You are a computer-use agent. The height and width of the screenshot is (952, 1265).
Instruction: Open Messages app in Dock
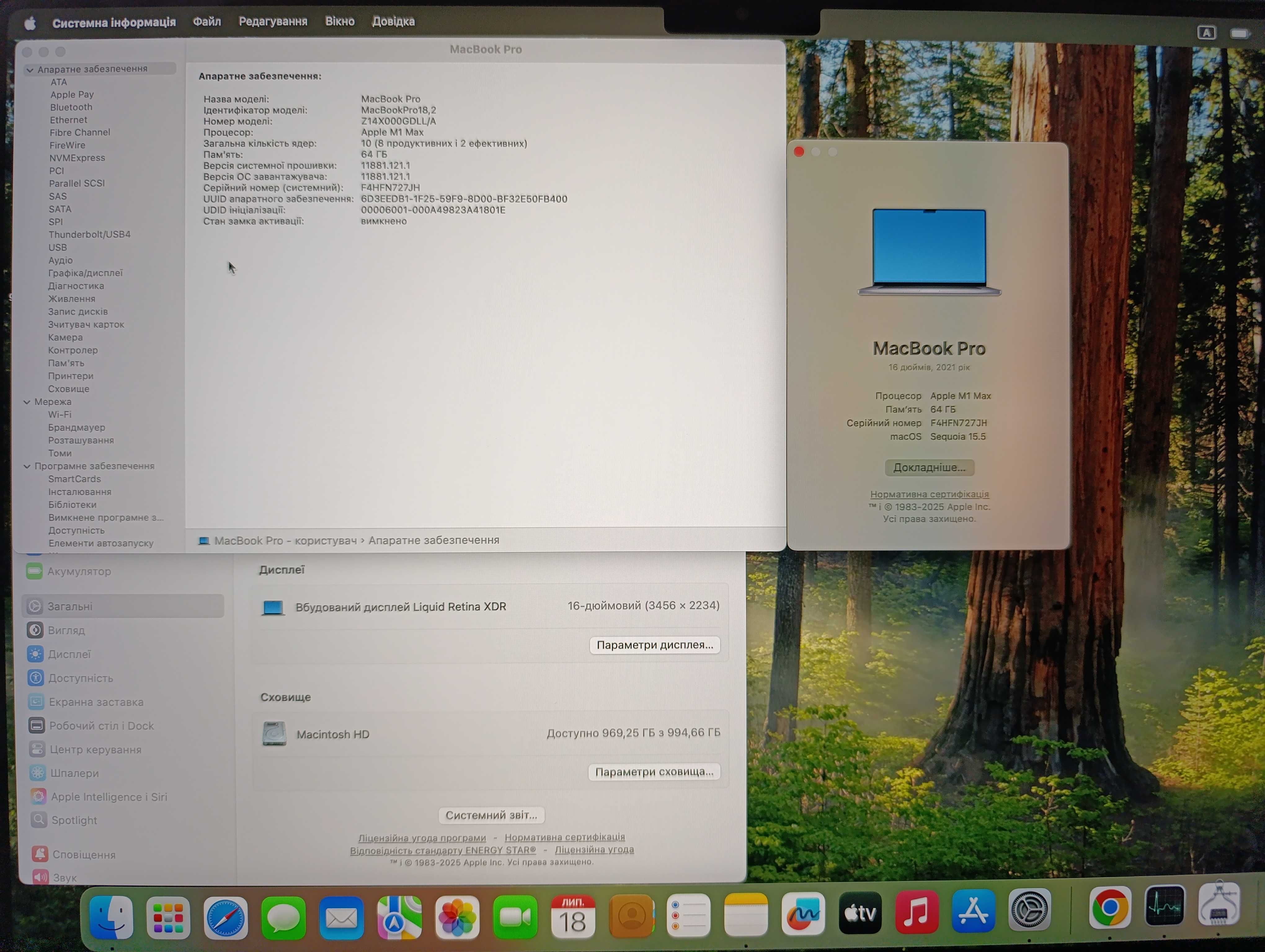click(284, 918)
